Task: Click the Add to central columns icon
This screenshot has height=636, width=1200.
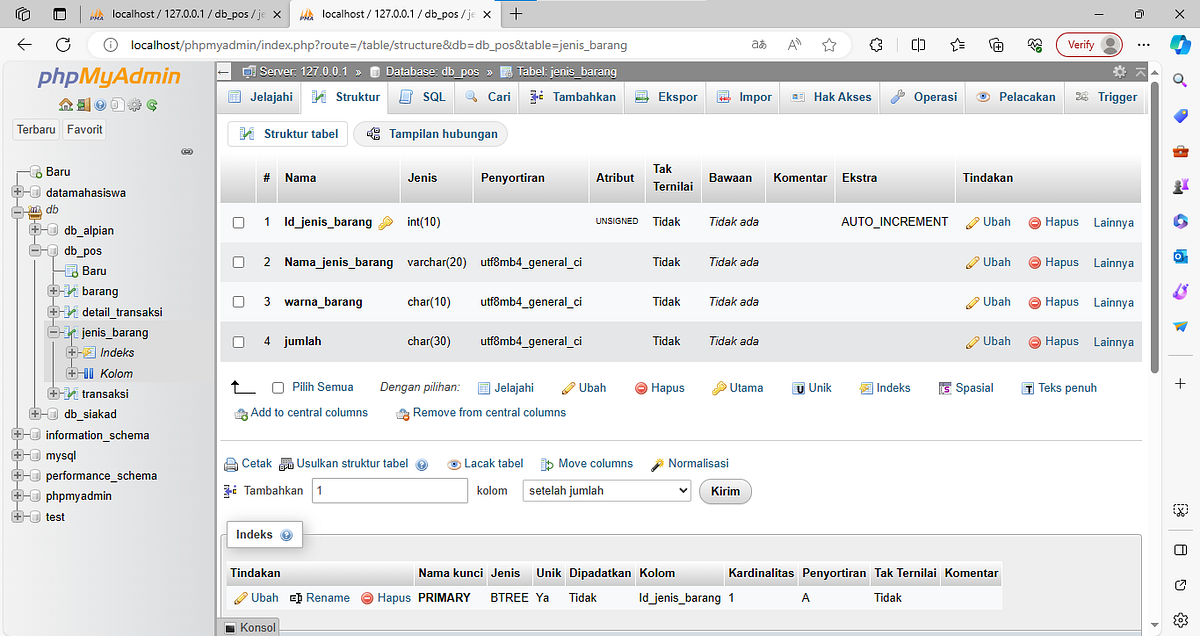Action: coord(240,413)
